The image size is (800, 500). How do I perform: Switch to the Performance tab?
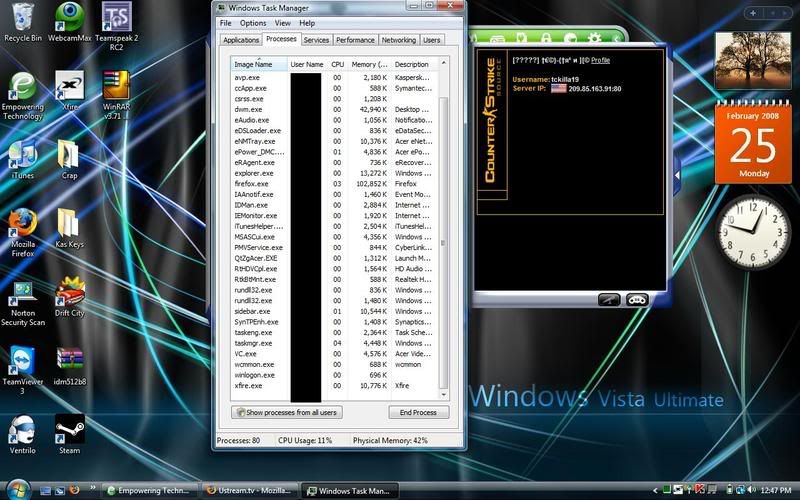pyautogui.click(x=355, y=40)
